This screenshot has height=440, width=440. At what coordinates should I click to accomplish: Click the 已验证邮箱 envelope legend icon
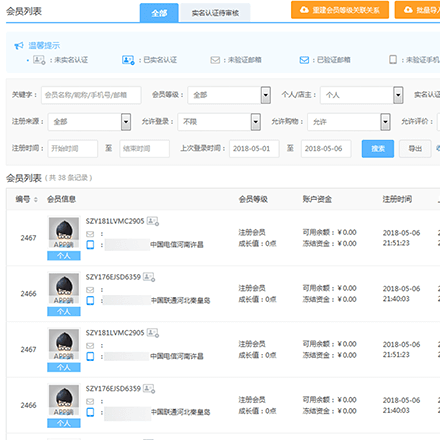pos(304,60)
